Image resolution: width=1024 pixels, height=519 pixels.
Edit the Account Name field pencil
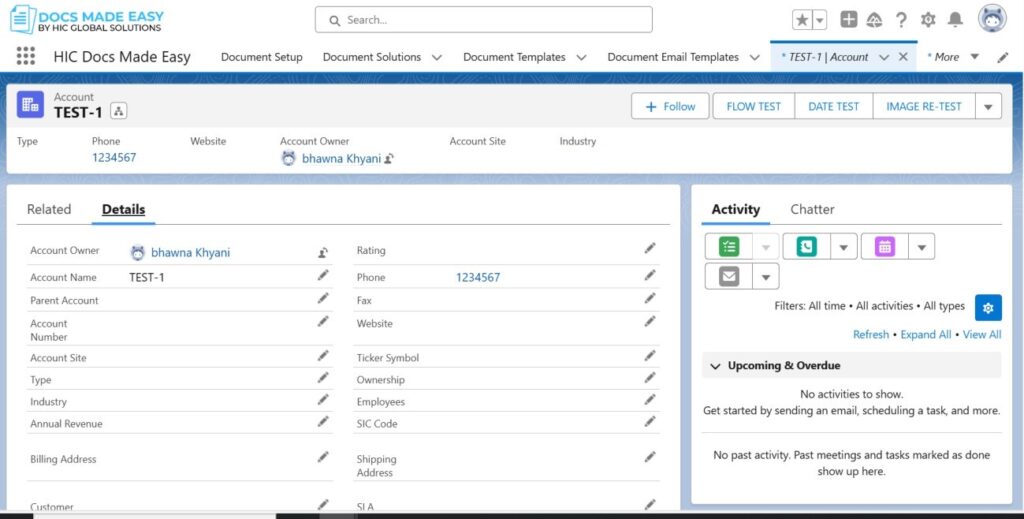pyautogui.click(x=323, y=275)
